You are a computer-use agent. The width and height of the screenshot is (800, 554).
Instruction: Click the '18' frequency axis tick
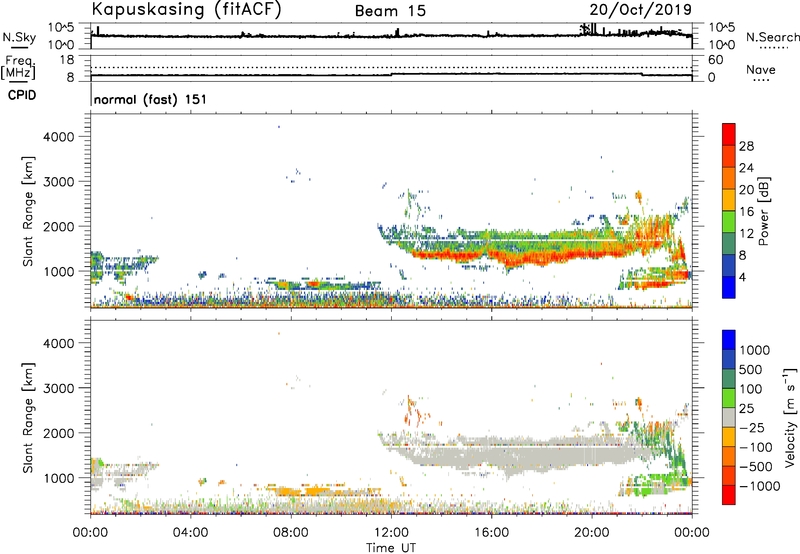coord(67,60)
